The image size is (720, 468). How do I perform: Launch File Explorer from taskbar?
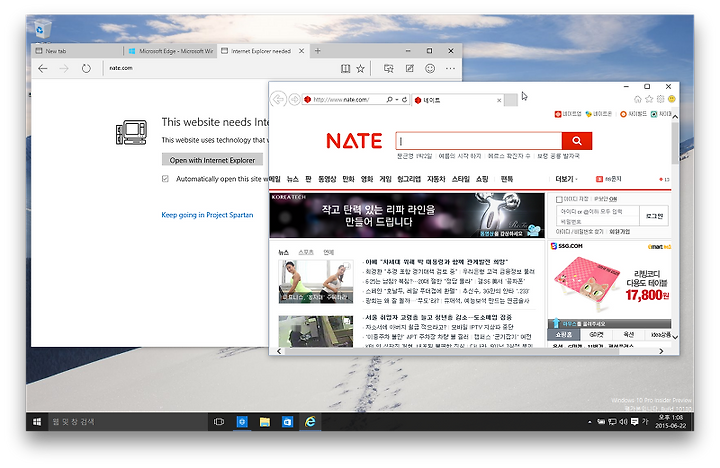click(x=265, y=422)
